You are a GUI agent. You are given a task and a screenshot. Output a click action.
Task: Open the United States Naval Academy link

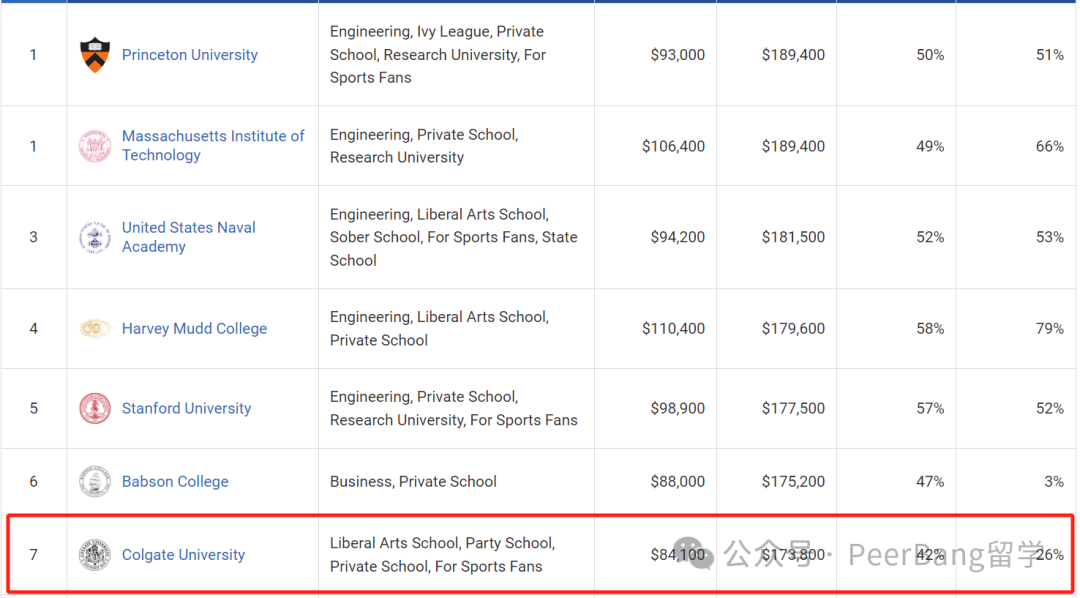(x=189, y=237)
